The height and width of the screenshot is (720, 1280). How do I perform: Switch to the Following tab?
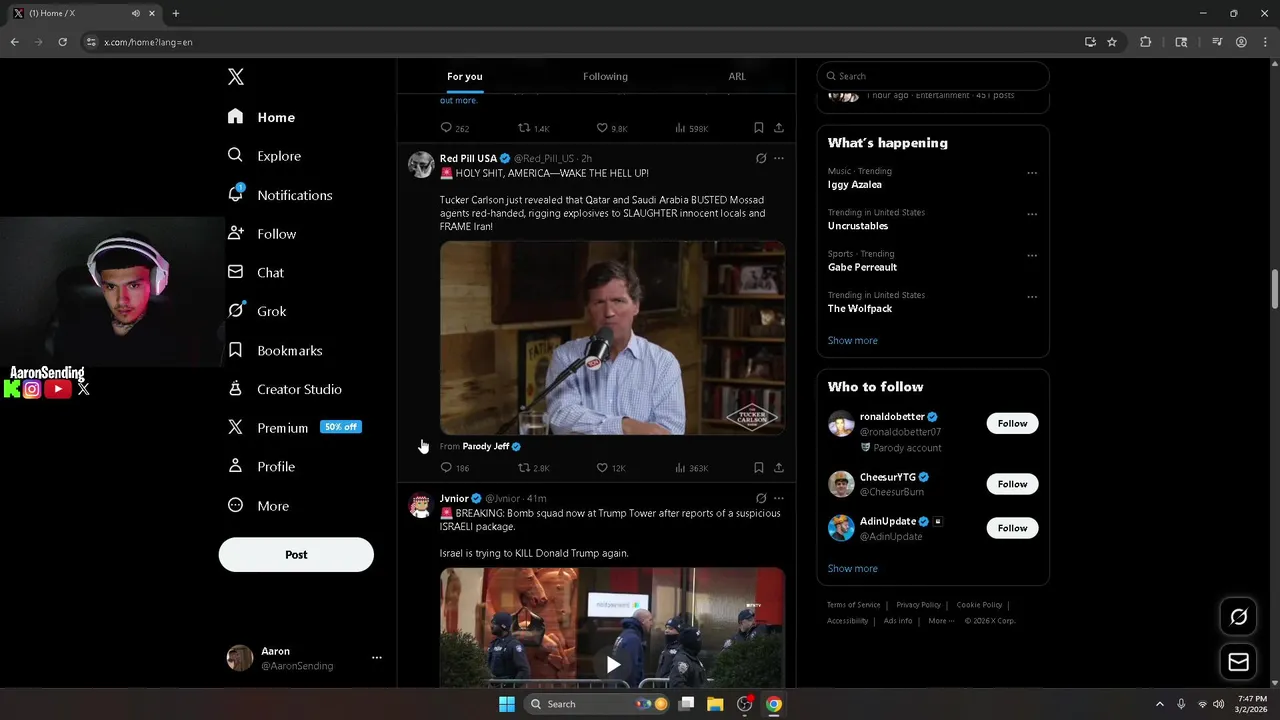coord(605,77)
